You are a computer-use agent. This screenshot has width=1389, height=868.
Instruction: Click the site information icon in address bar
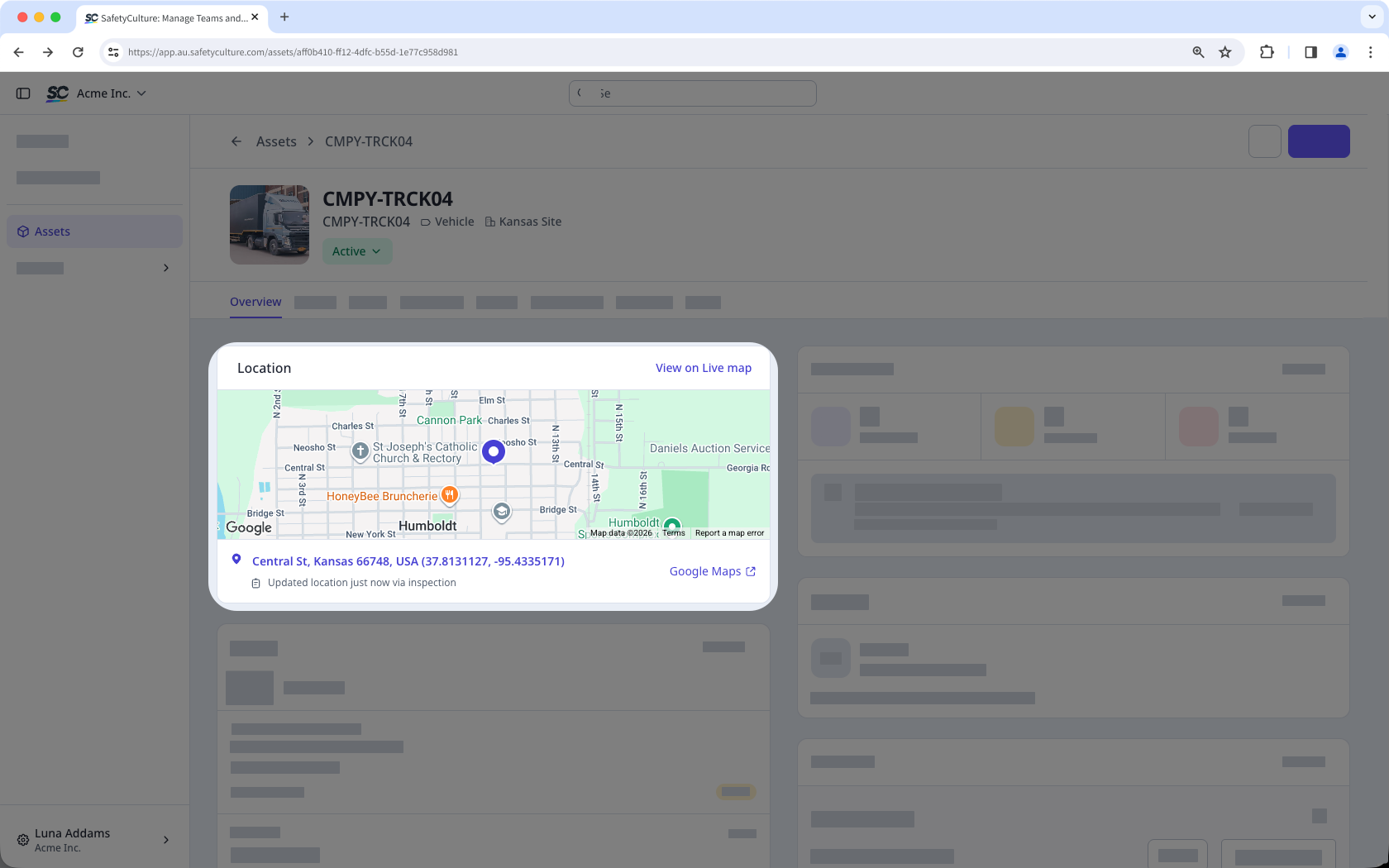pos(113,52)
